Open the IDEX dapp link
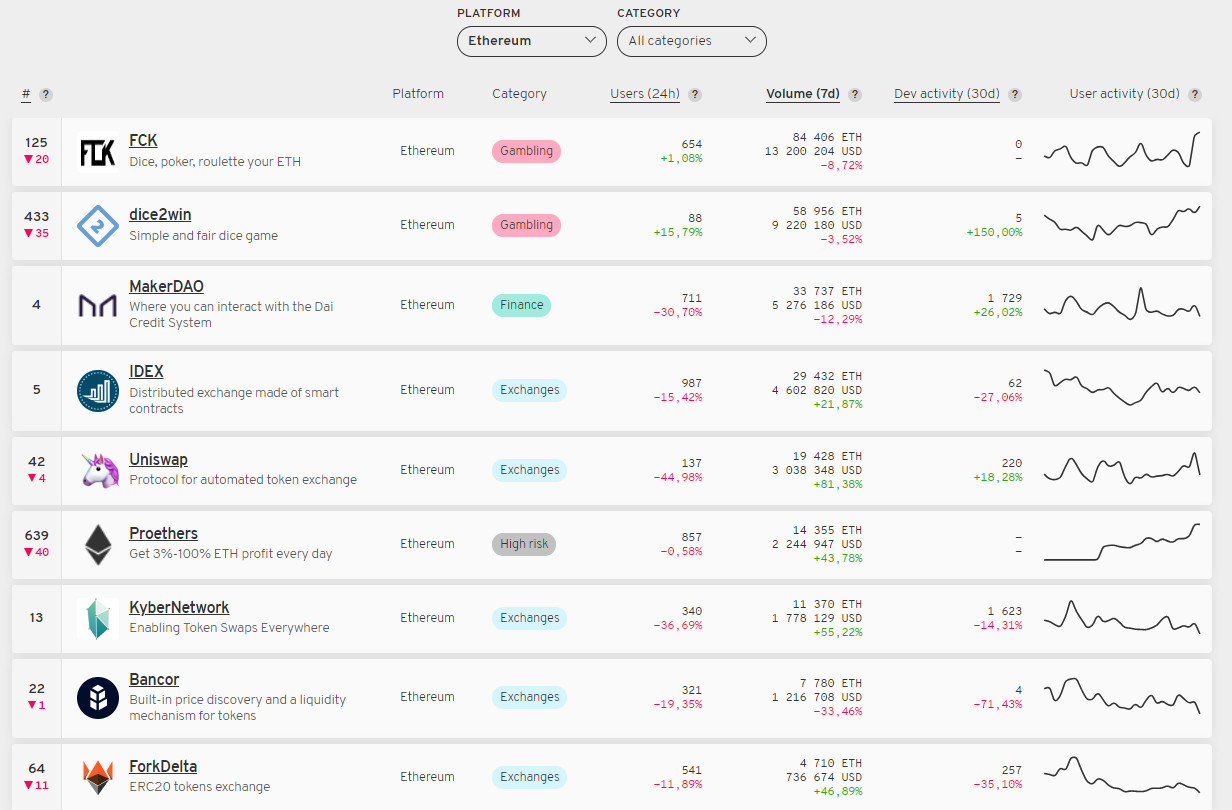 146,372
